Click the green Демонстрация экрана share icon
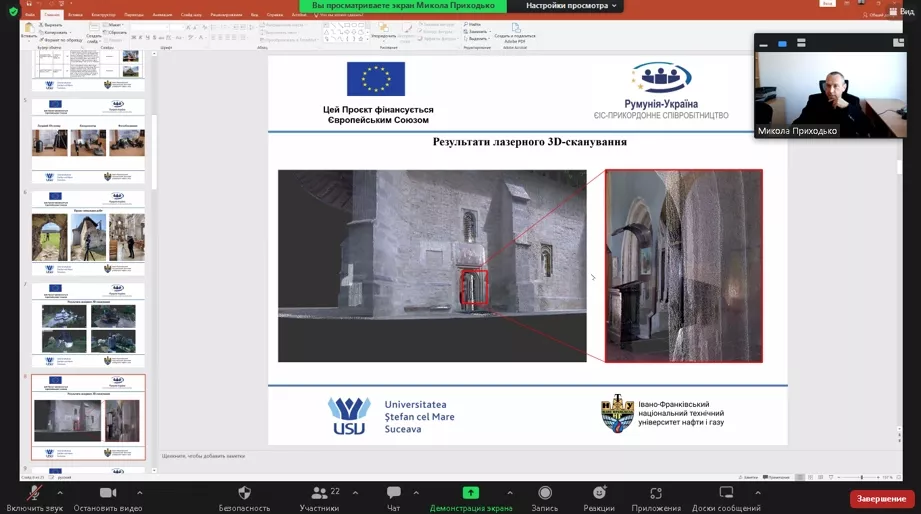The image size is (921, 514). click(x=470, y=493)
